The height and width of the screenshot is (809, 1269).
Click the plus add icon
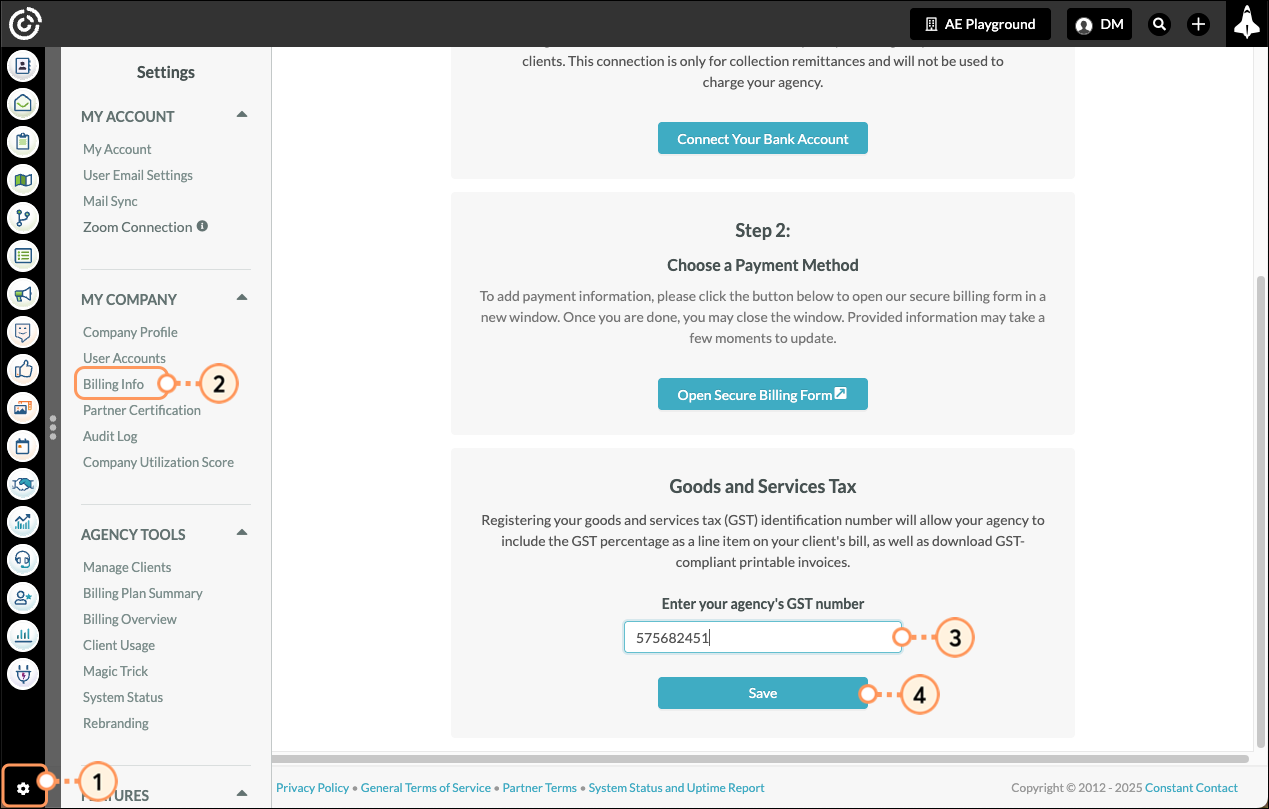tap(1198, 24)
